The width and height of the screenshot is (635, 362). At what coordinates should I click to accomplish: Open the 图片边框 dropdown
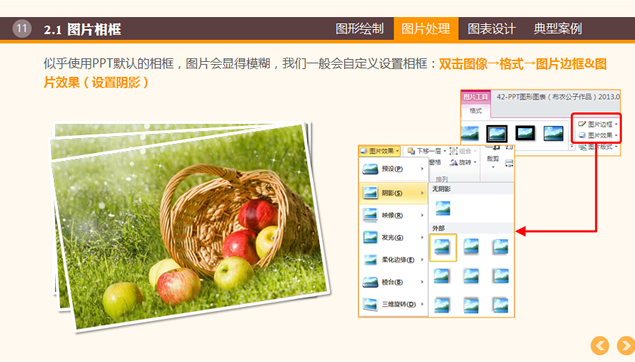click(598, 124)
